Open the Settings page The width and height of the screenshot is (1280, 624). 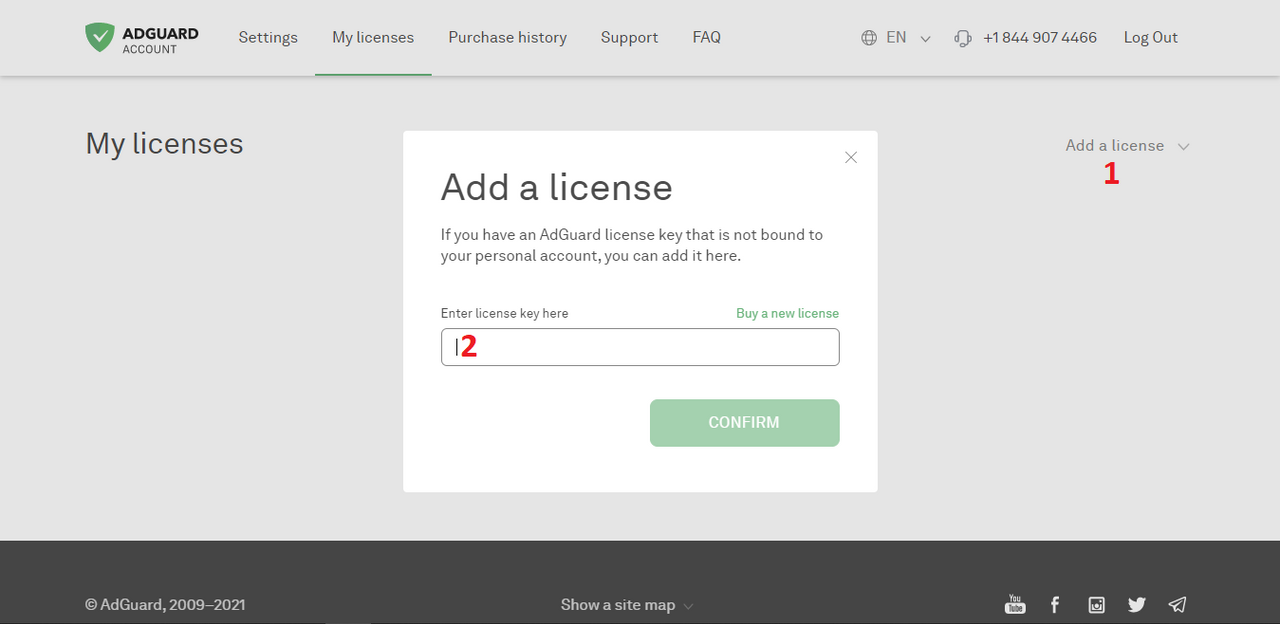[x=268, y=37]
